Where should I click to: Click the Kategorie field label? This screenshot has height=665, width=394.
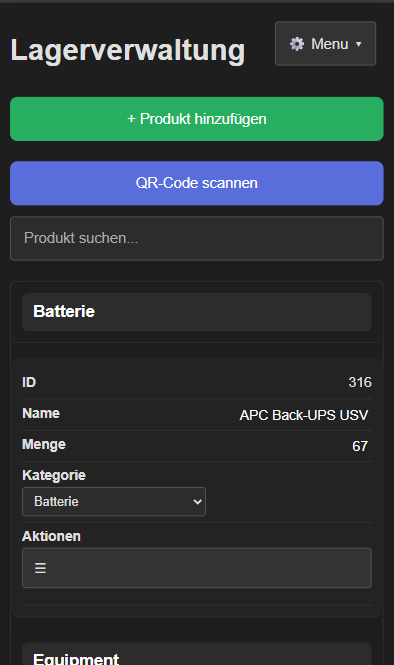pyautogui.click(x=54, y=475)
